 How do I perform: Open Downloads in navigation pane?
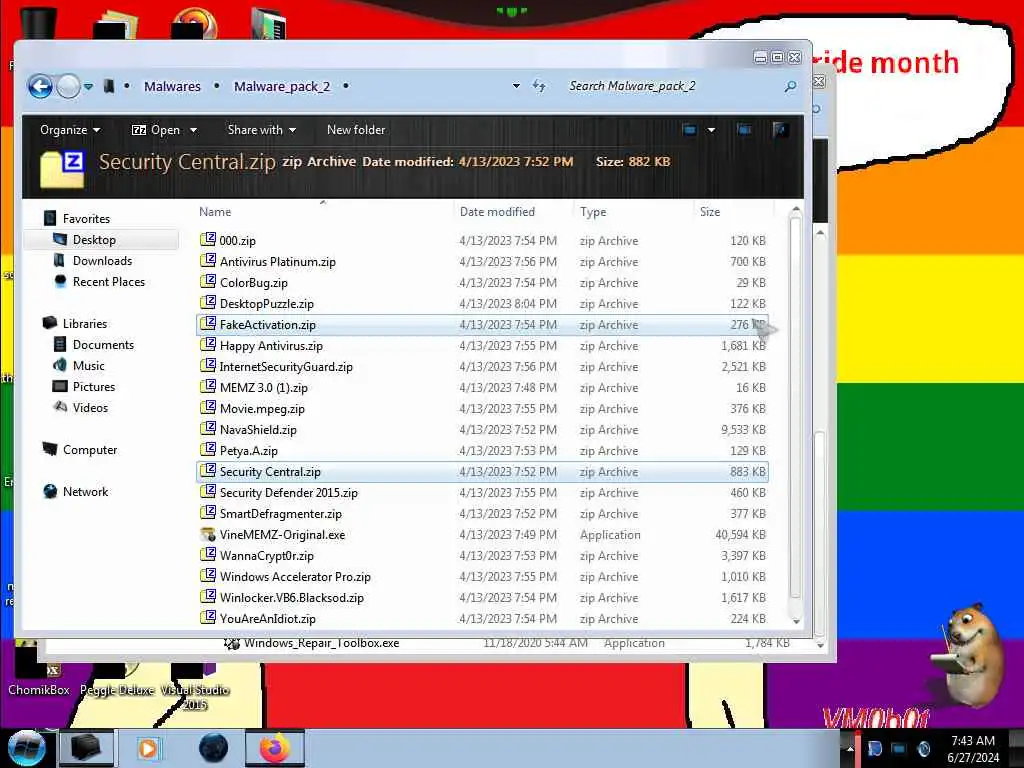[103, 261]
